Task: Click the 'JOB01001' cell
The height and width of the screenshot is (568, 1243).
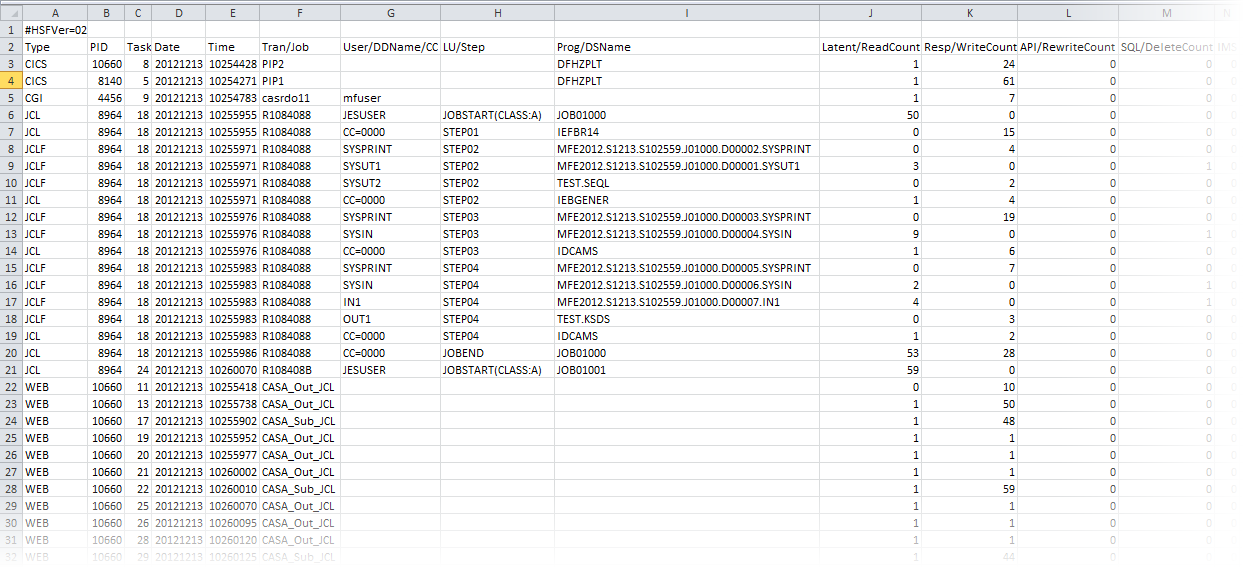Action: [x=581, y=370]
